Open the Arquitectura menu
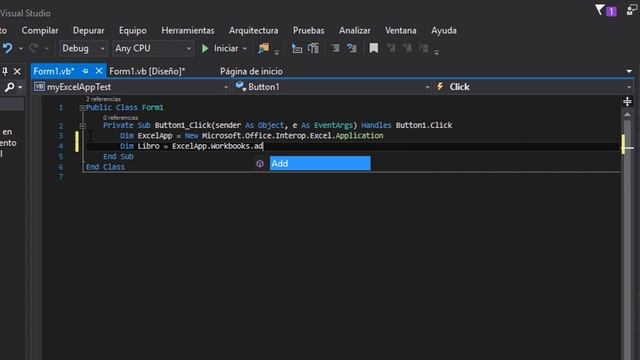This screenshot has height=360, width=640. point(253,31)
